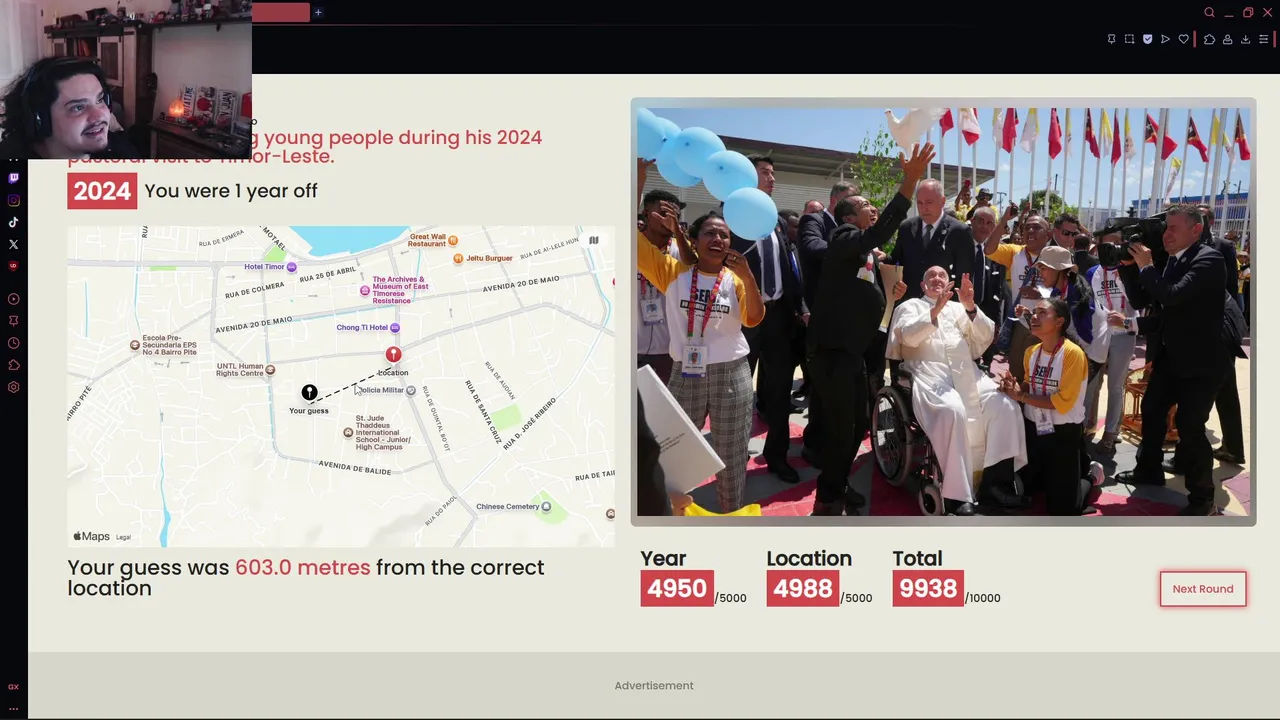The width and height of the screenshot is (1280, 720).
Task: Open the ad blocker shield icon
Action: [x=1147, y=39]
